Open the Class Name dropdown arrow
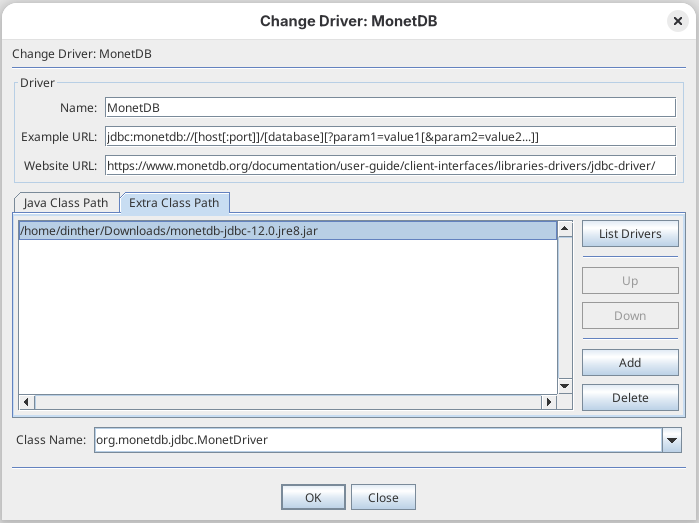The image size is (699, 523). (672, 440)
